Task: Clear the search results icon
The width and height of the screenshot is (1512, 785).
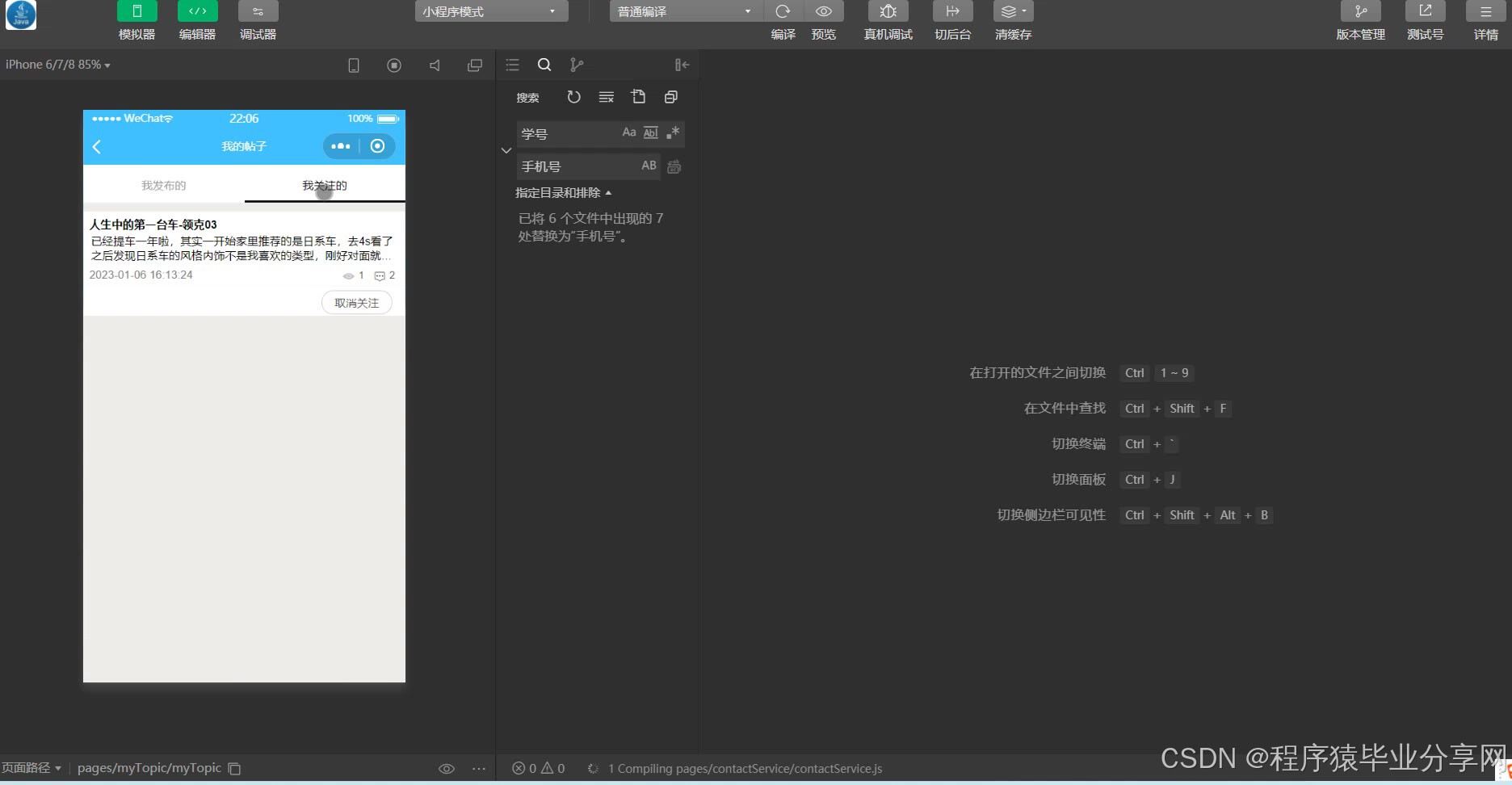Action: 606,97
